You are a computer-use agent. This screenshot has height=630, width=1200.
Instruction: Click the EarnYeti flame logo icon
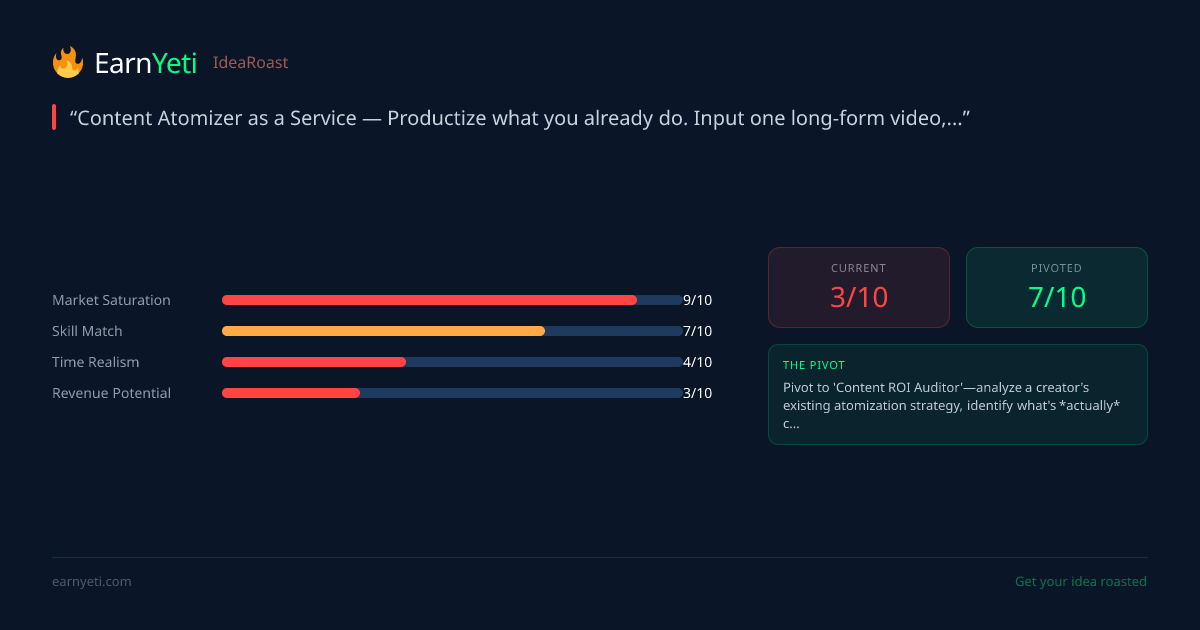(68, 62)
